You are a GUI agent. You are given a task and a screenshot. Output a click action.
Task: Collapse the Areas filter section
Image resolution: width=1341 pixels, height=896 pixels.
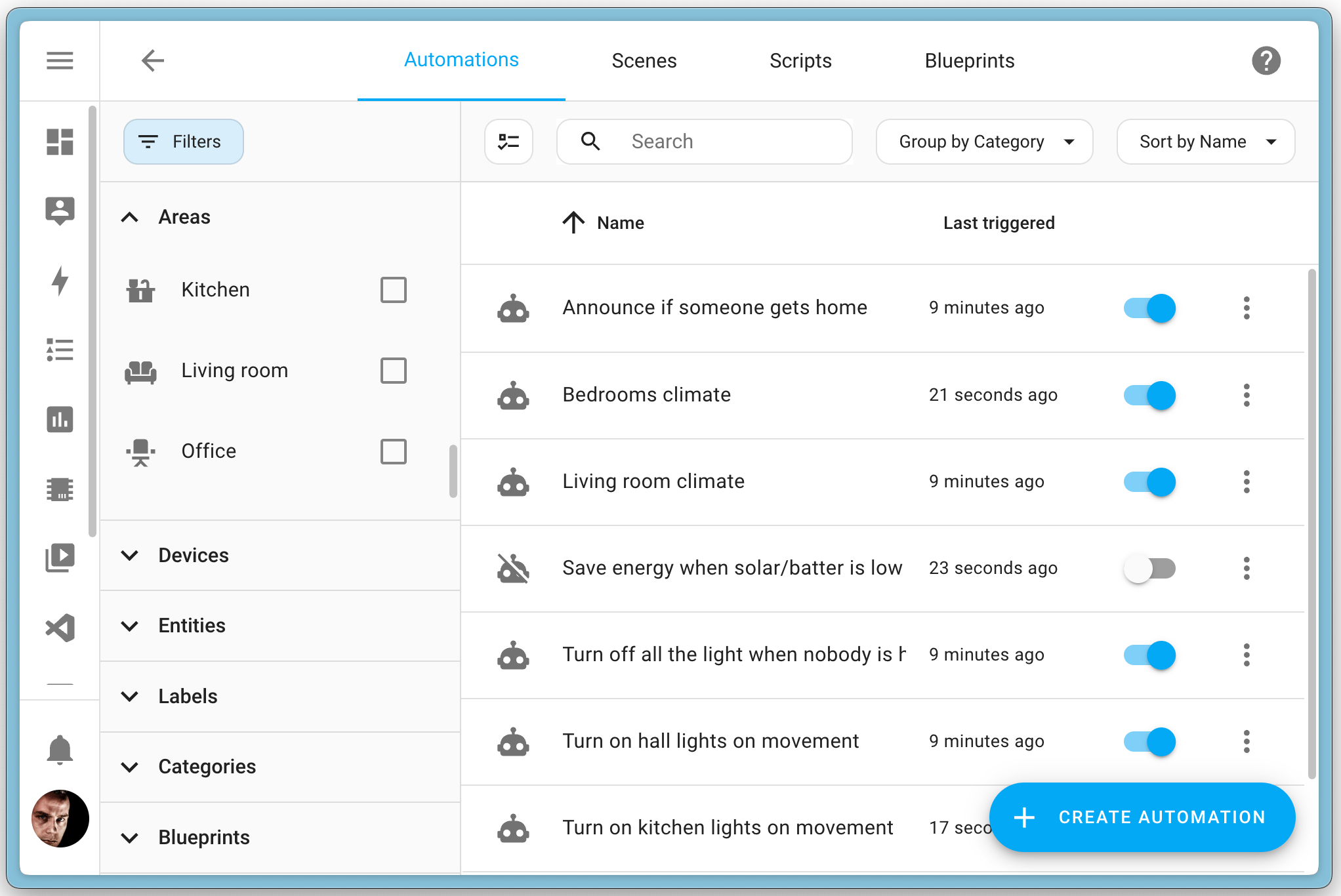pos(129,216)
